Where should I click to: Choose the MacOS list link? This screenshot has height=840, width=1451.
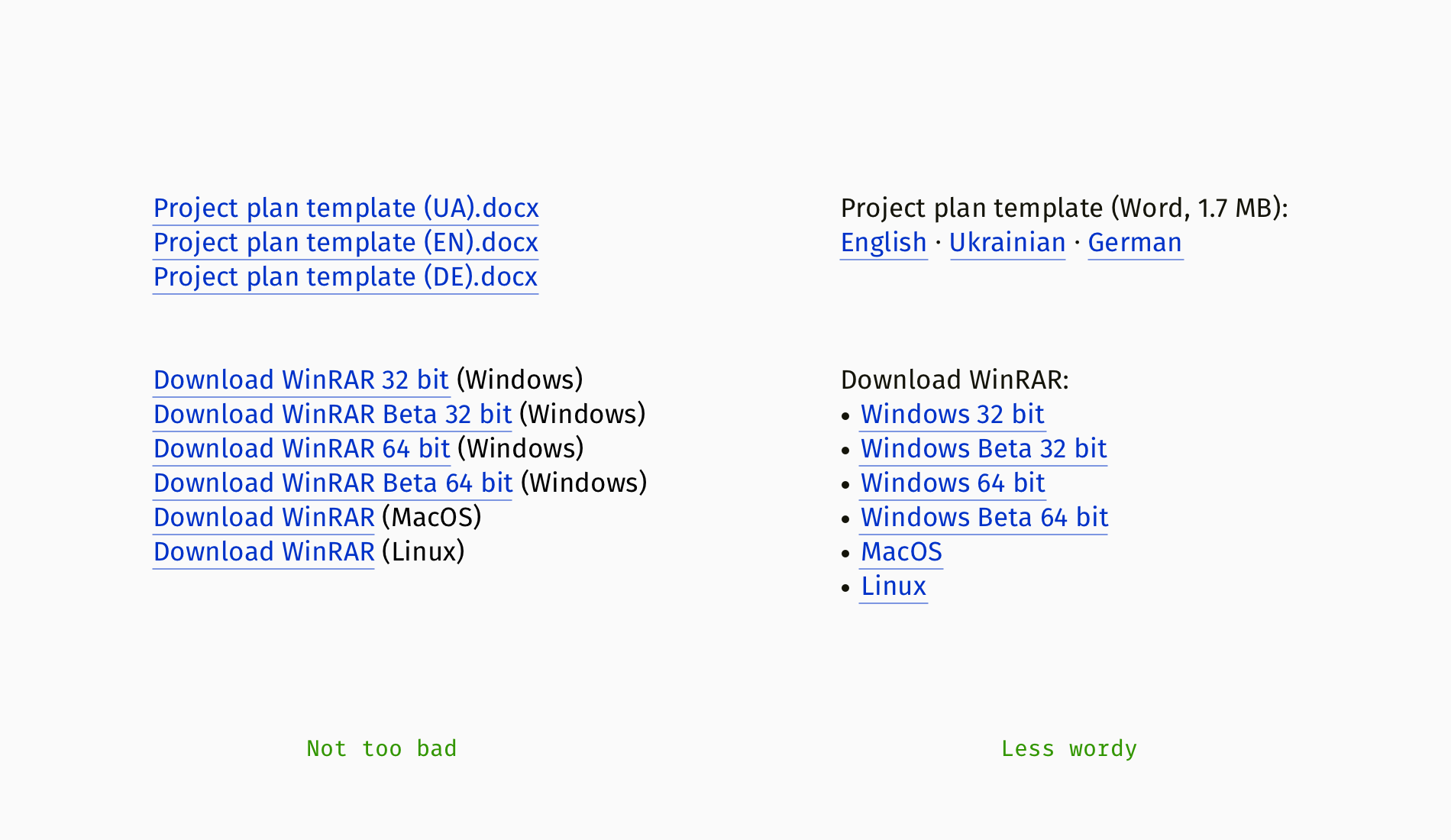click(901, 552)
